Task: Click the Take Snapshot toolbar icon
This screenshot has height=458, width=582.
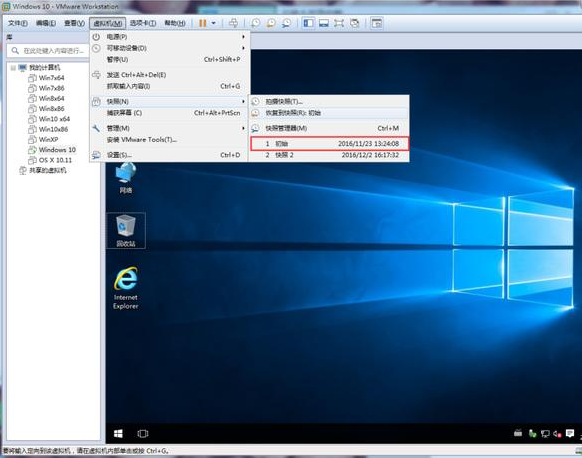Action: coord(255,23)
